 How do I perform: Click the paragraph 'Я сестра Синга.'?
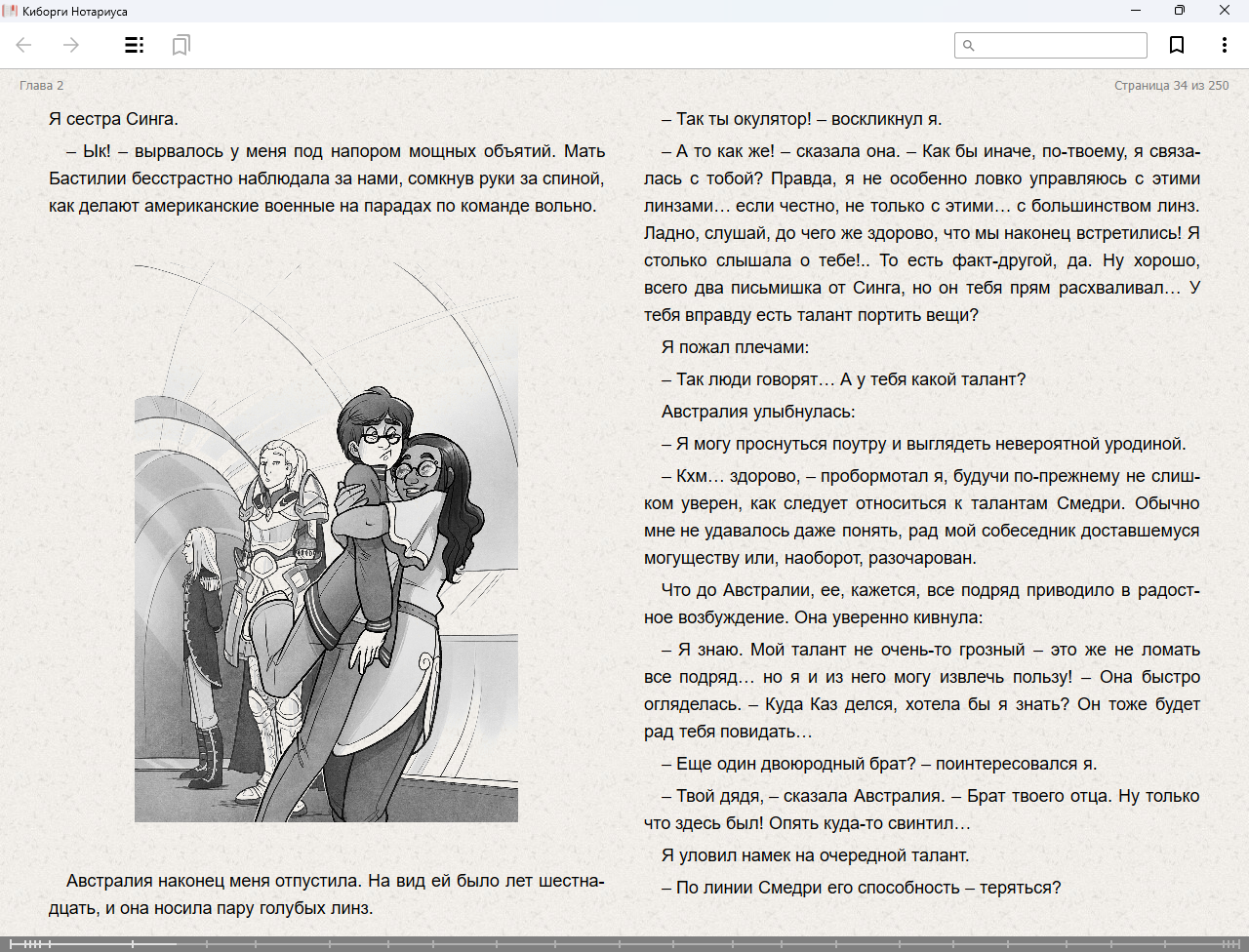click(113, 119)
